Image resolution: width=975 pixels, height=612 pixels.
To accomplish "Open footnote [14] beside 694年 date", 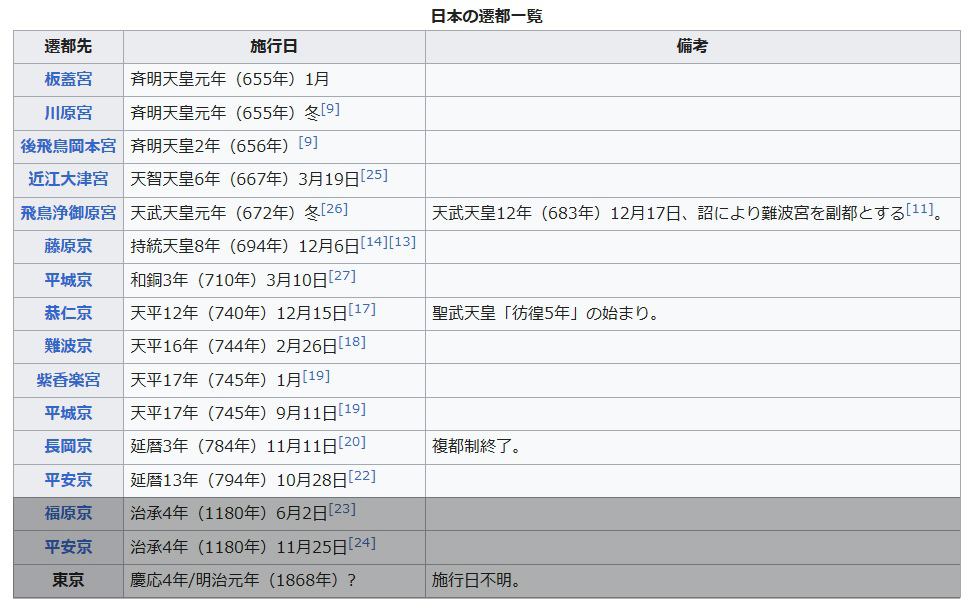I will point(374,242).
